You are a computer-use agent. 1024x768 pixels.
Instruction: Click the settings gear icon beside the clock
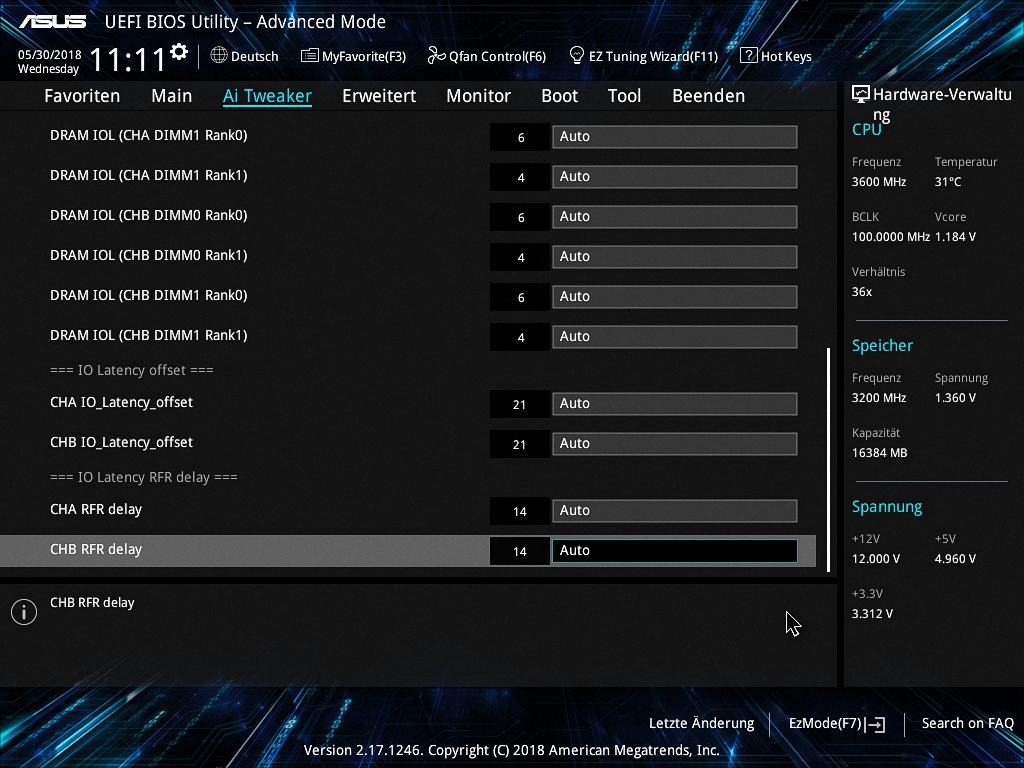(x=178, y=52)
